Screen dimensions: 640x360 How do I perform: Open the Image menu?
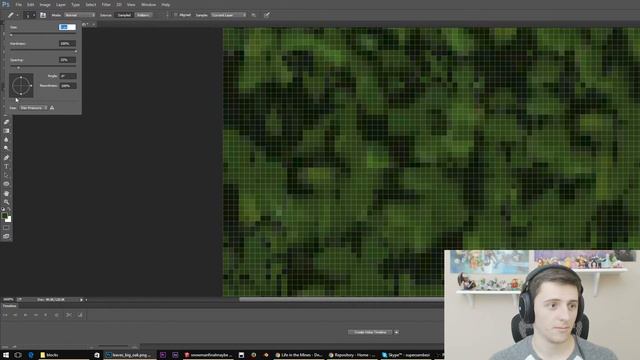point(45,5)
